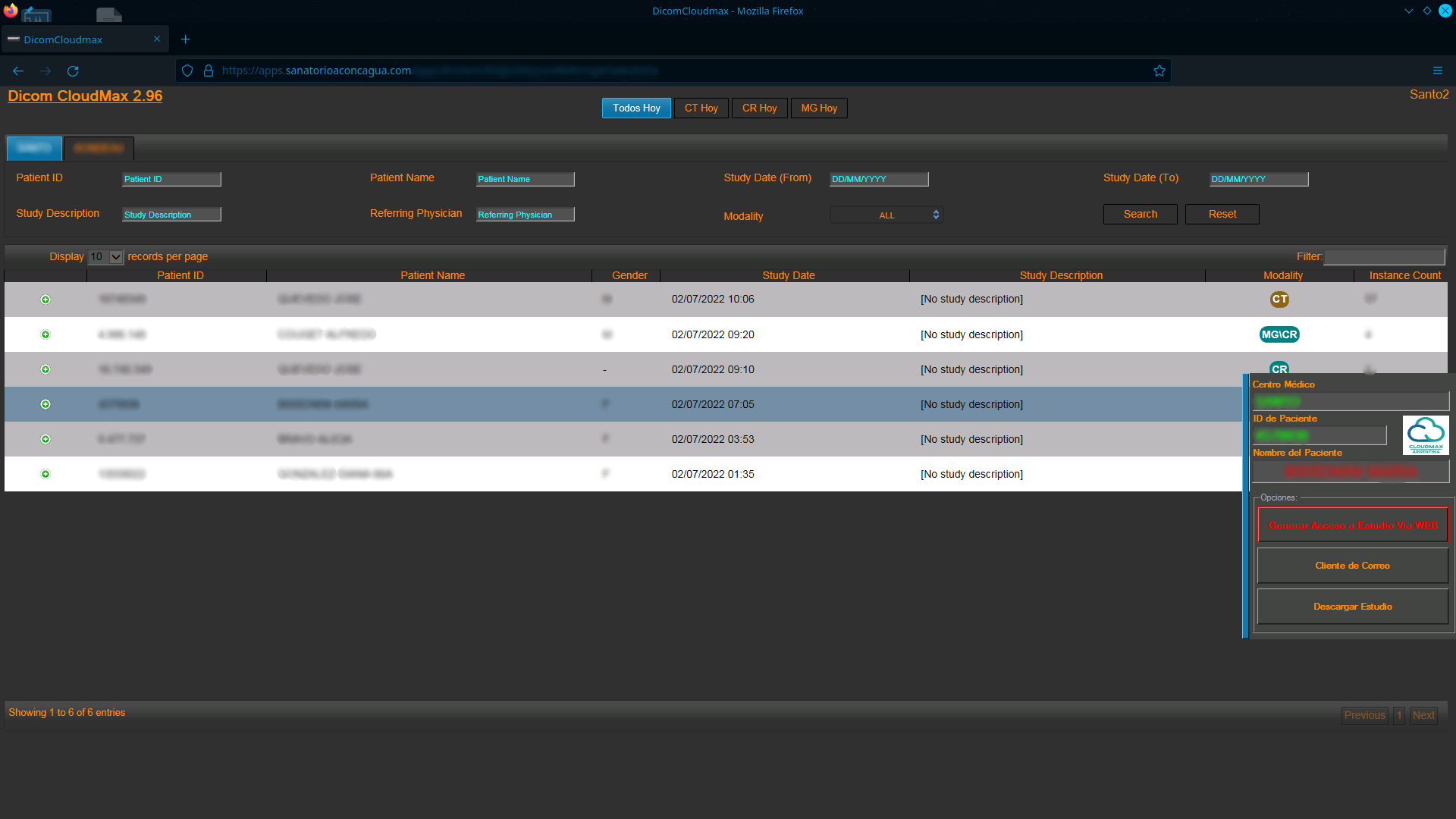Open the tracking protection shield icon
This screenshot has width=1456, height=819.
(x=187, y=71)
